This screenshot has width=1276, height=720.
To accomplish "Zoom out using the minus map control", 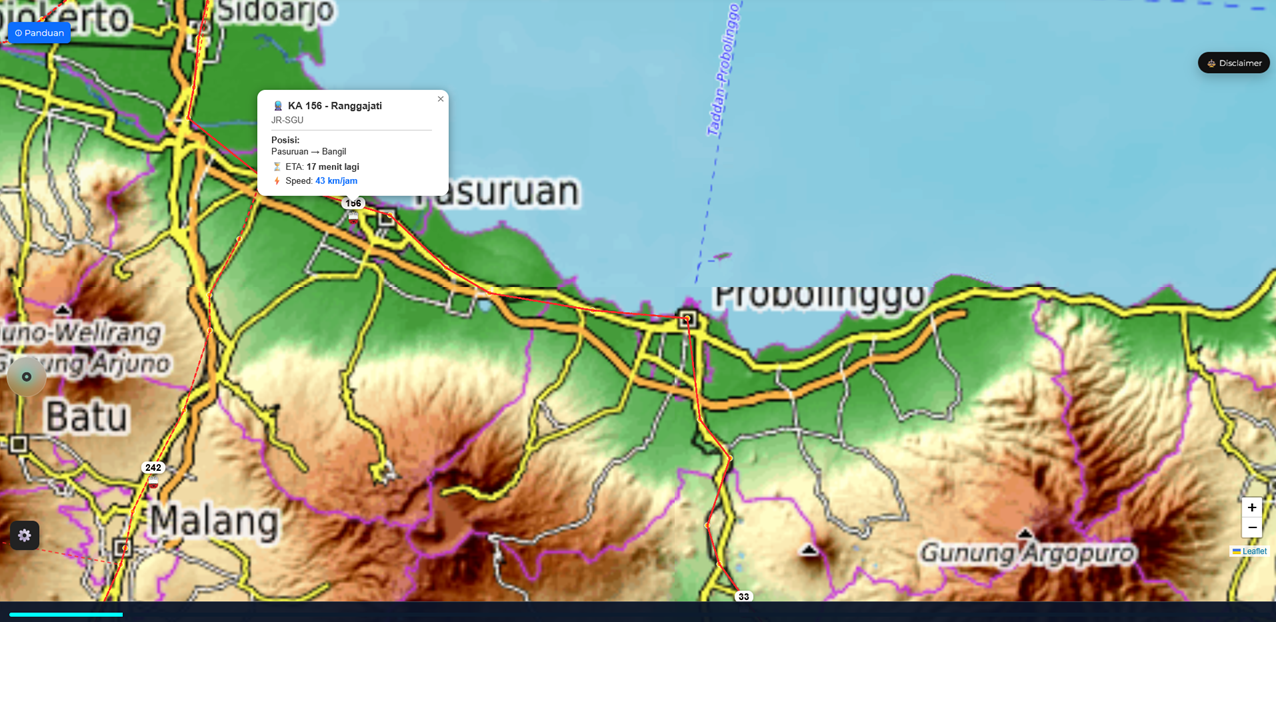I will point(1251,527).
